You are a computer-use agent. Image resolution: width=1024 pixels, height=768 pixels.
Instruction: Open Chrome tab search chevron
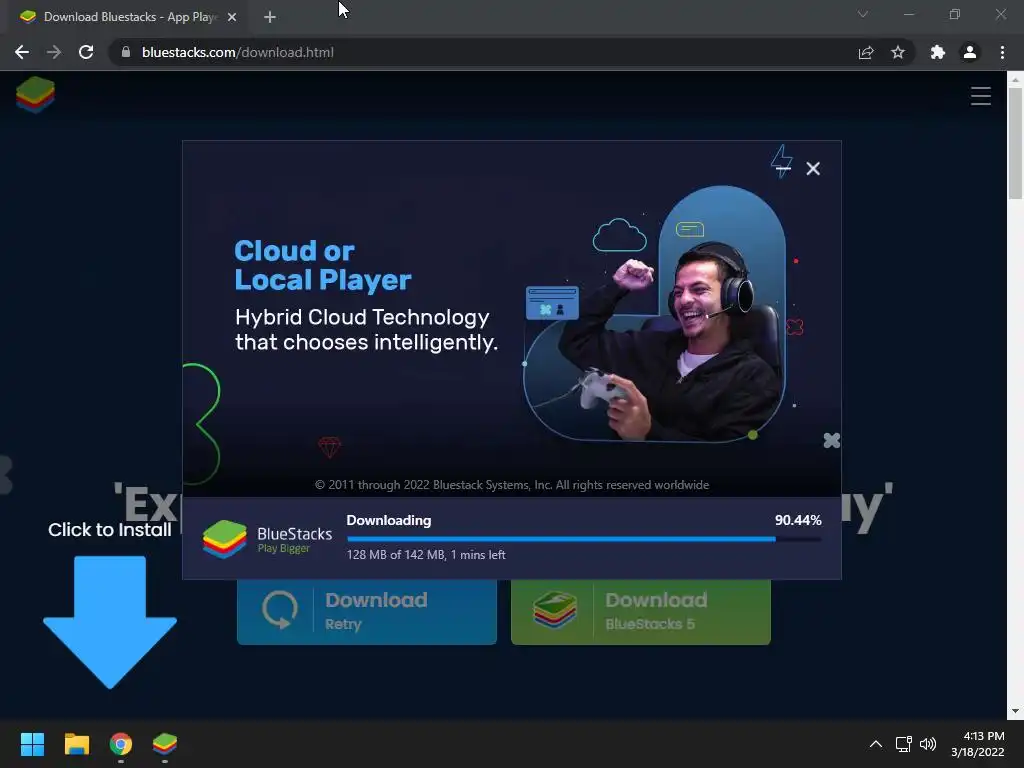tap(863, 14)
